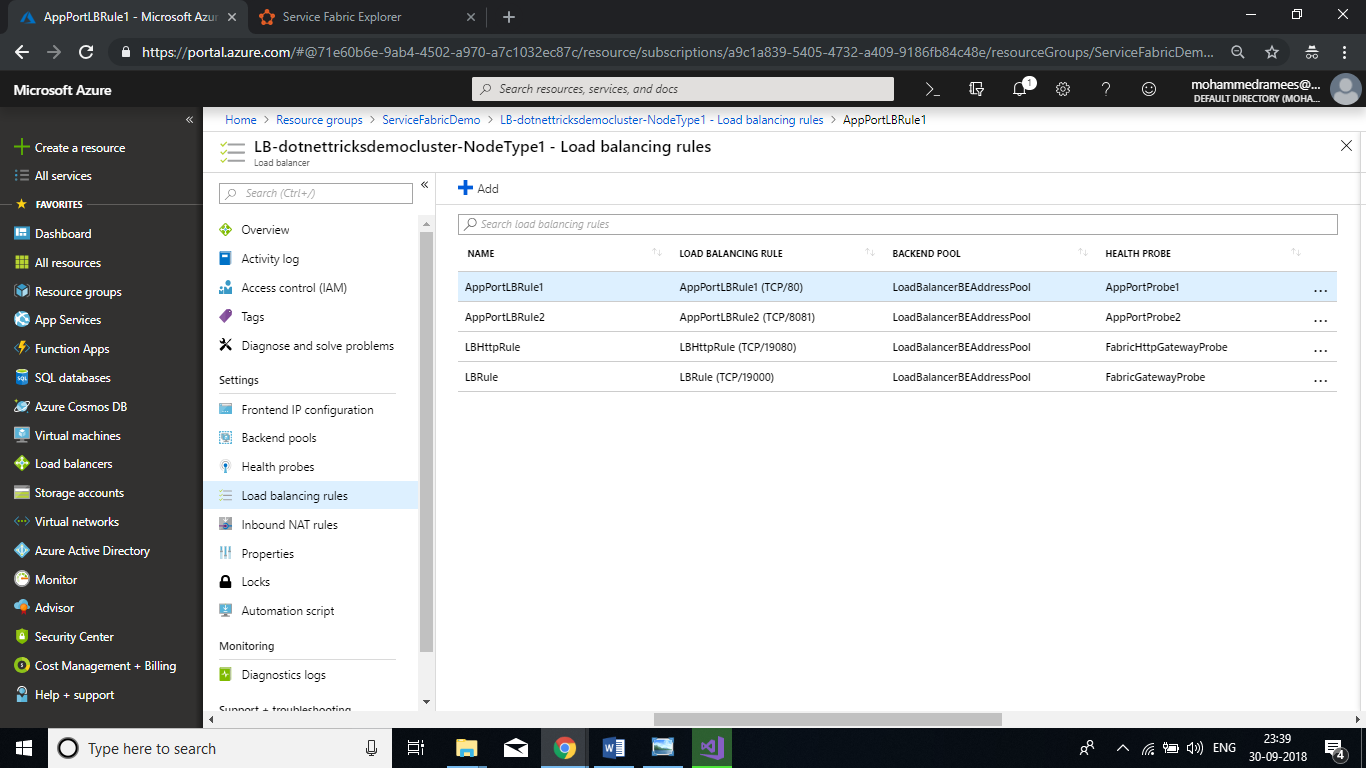
Task: Open Cloud Shell from the top bar
Action: 932,89
